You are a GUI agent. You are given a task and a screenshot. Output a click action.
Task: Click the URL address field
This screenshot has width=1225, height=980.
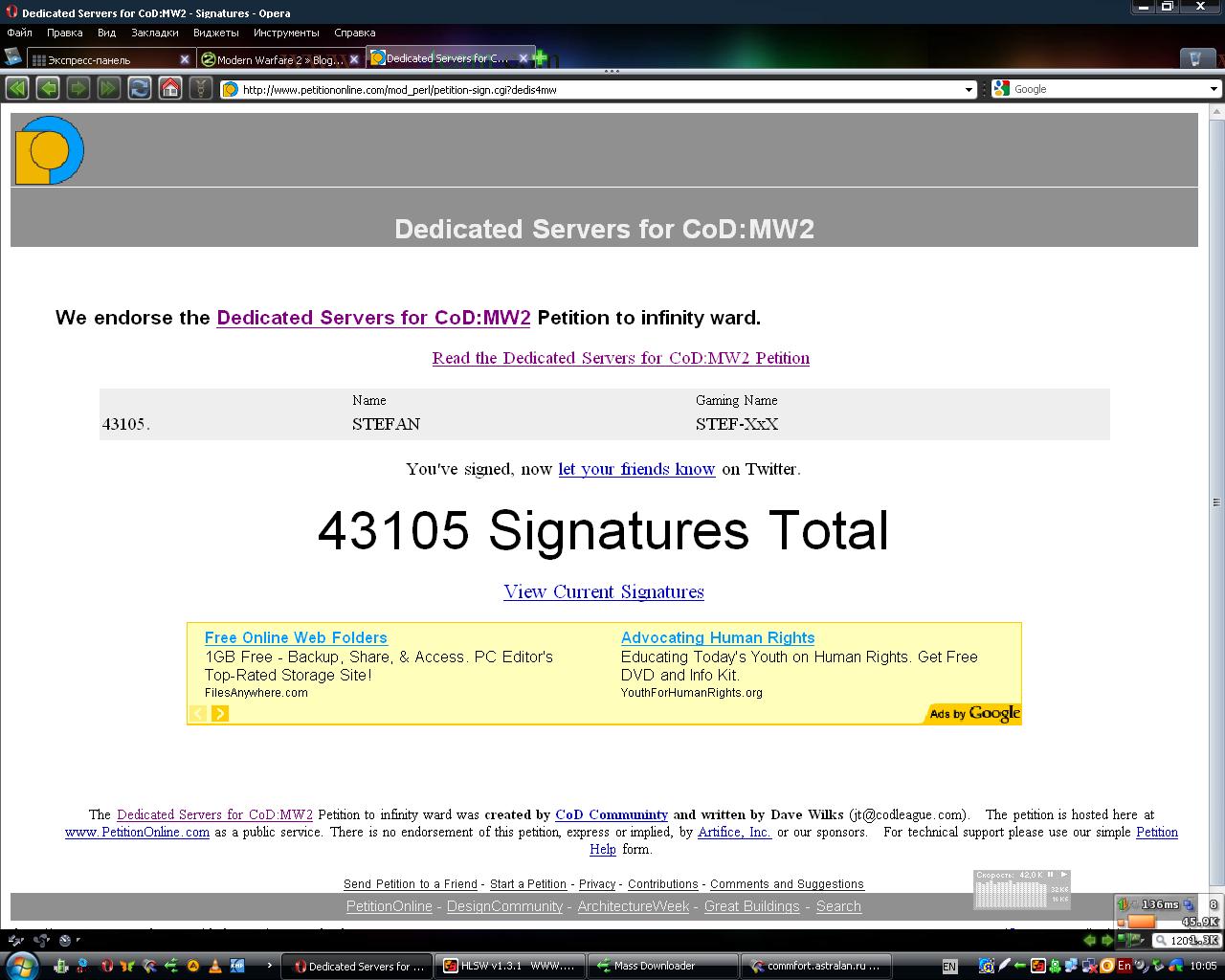pos(598,89)
